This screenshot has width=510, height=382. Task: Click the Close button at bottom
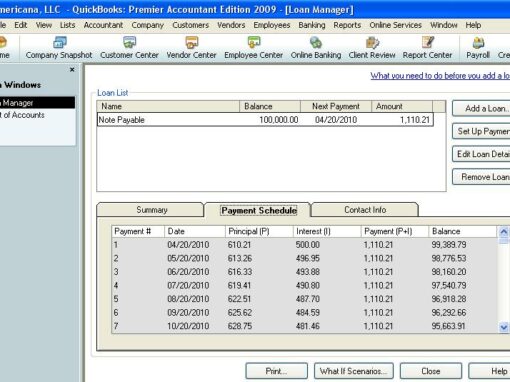(x=431, y=371)
